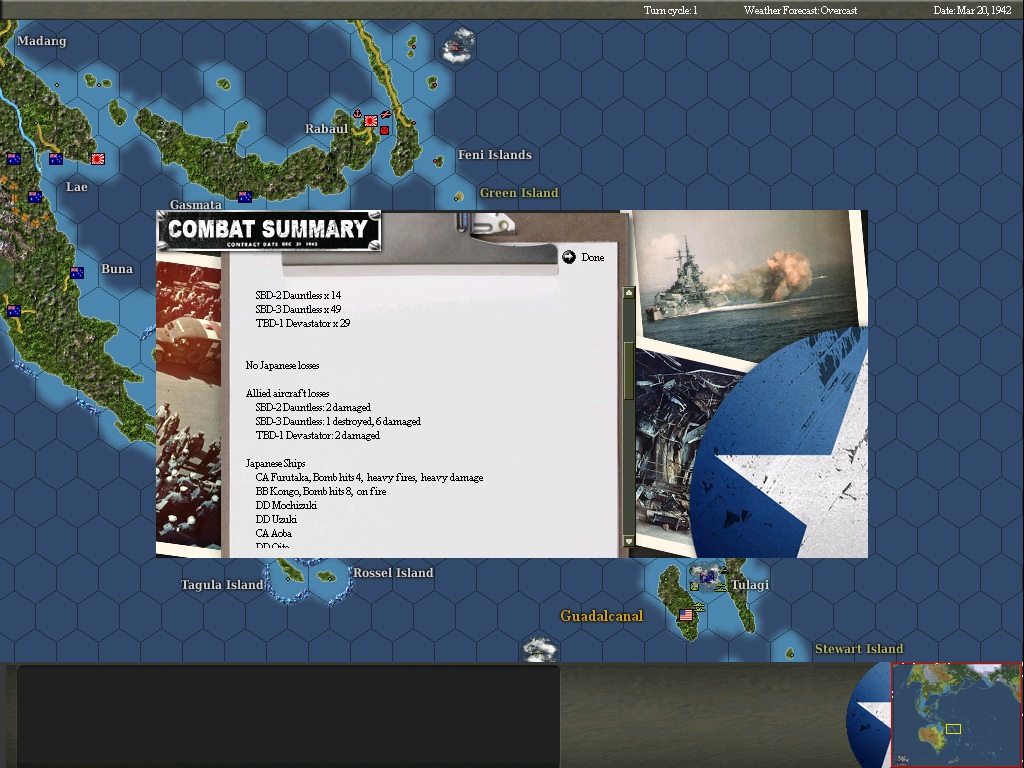1024x768 pixels.
Task: Click 'TBD-1 Devastator: 2 damaged' line
Action: coord(317,435)
